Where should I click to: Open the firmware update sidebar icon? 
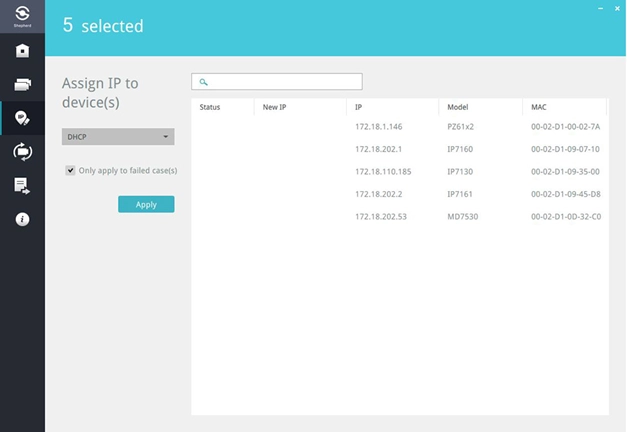(x=22, y=152)
